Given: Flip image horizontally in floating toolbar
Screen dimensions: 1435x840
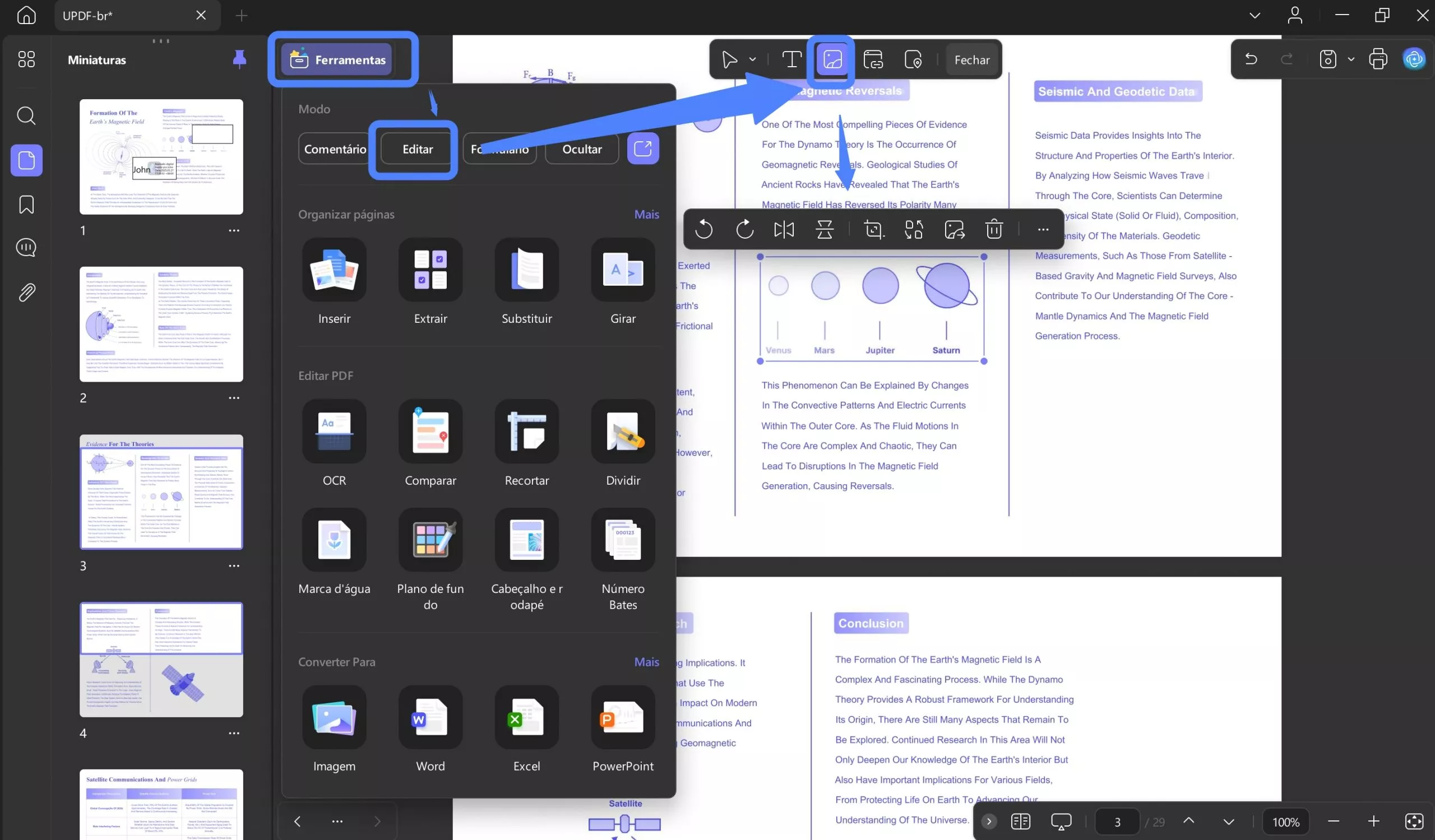Looking at the screenshot, I should tap(784, 229).
